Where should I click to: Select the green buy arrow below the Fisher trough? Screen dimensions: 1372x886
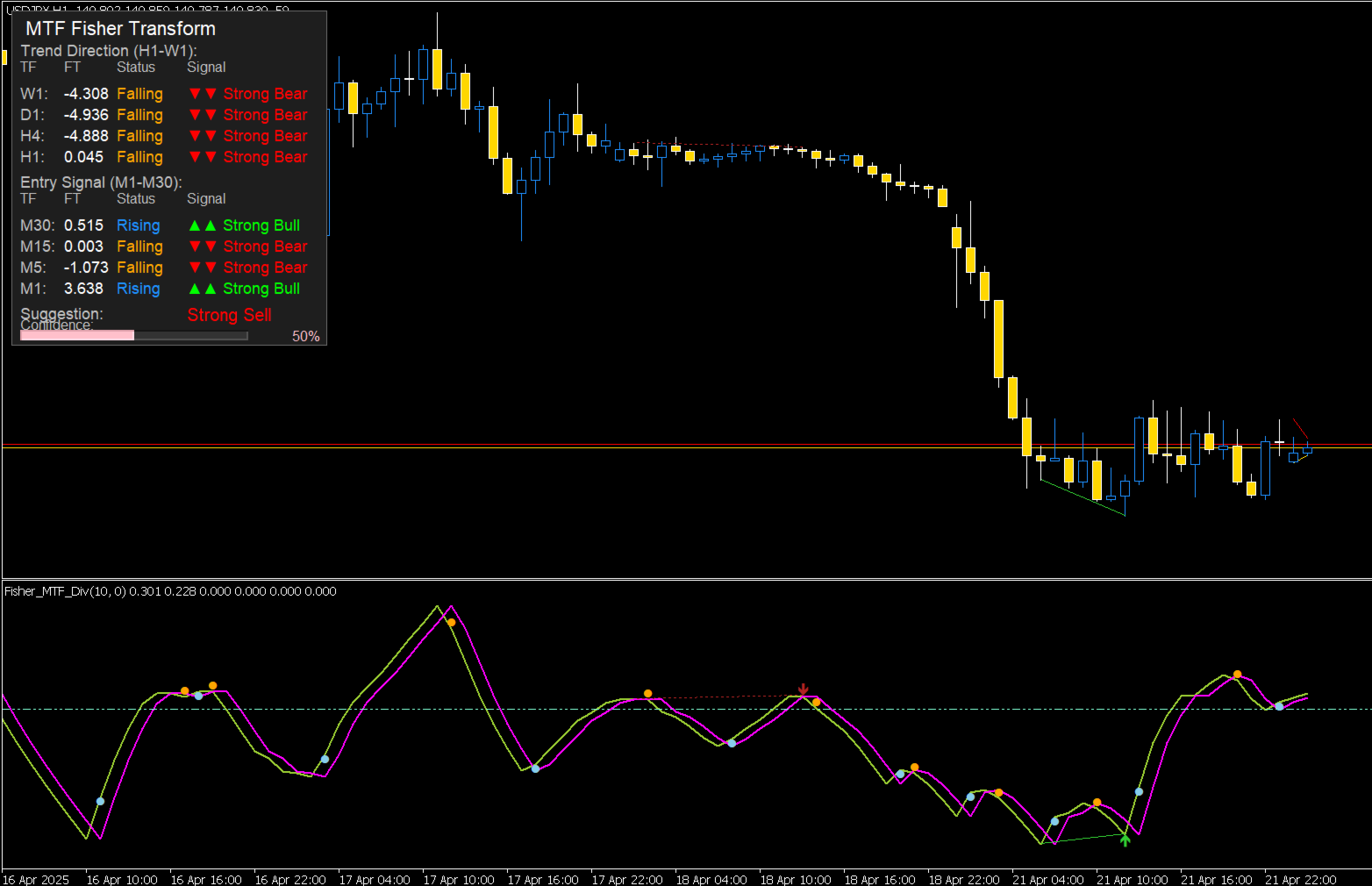click(x=1125, y=840)
